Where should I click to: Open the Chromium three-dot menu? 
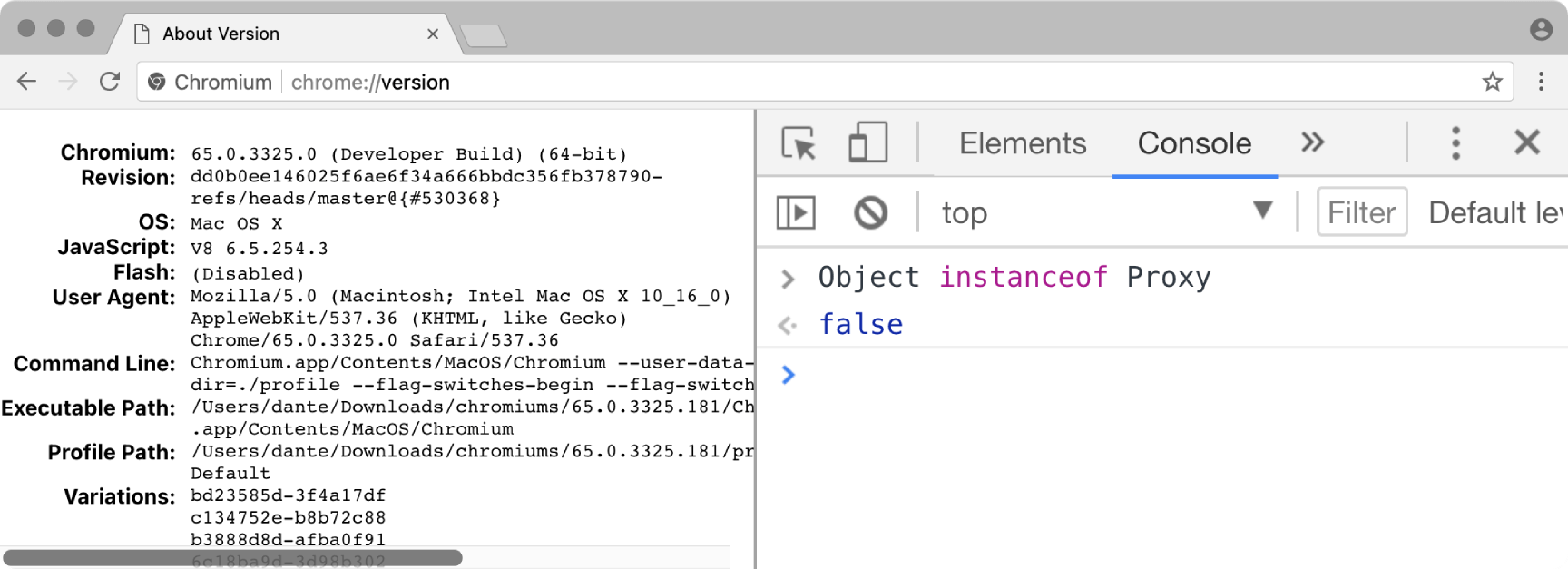point(1541,82)
